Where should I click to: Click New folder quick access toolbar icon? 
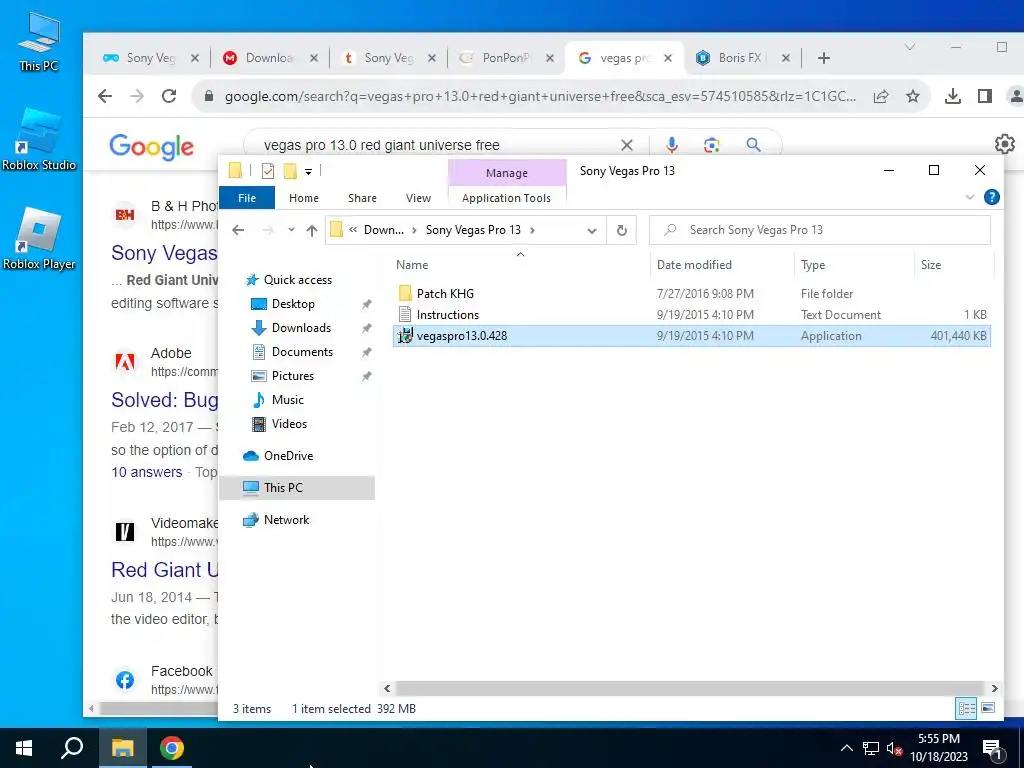[x=290, y=171]
